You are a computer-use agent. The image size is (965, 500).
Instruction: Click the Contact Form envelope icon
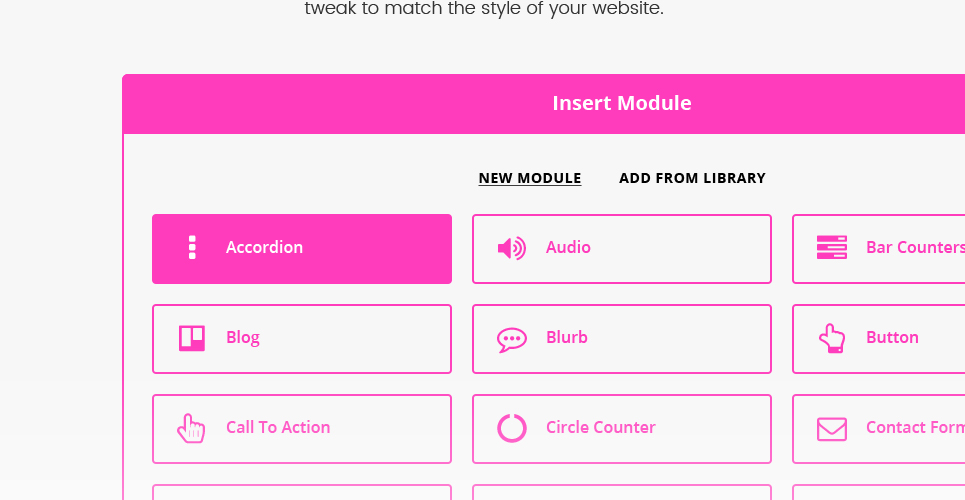pos(832,429)
